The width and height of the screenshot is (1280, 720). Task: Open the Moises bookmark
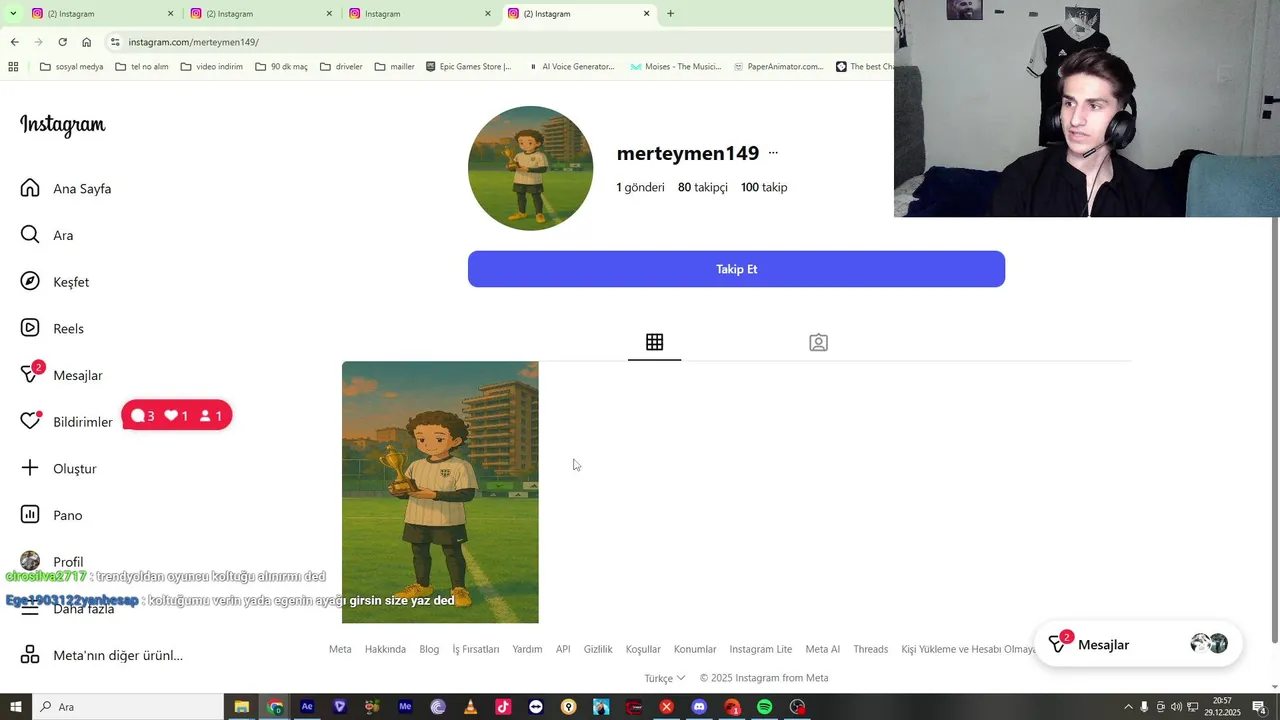(676, 67)
